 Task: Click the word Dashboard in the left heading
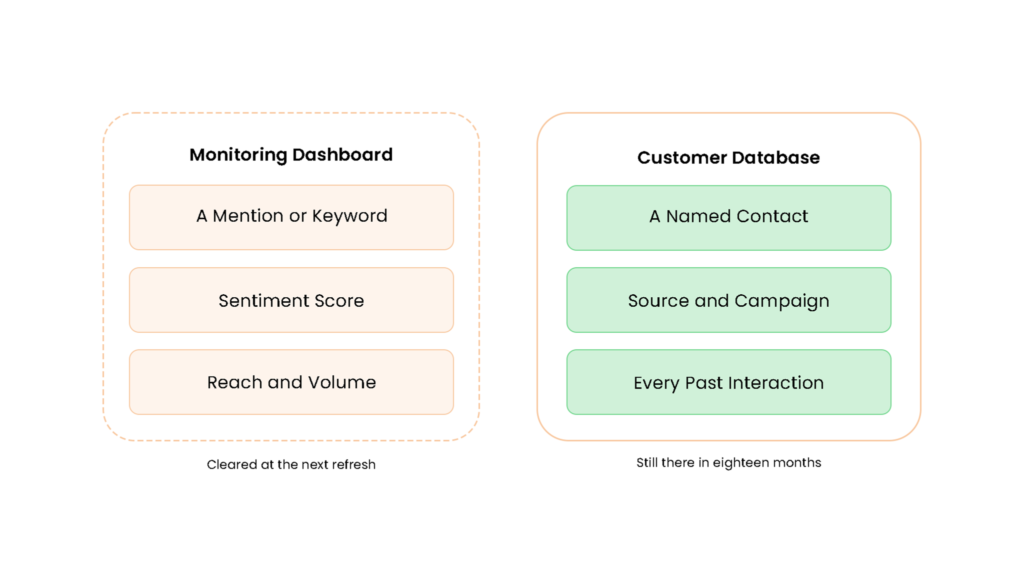point(342,155)
